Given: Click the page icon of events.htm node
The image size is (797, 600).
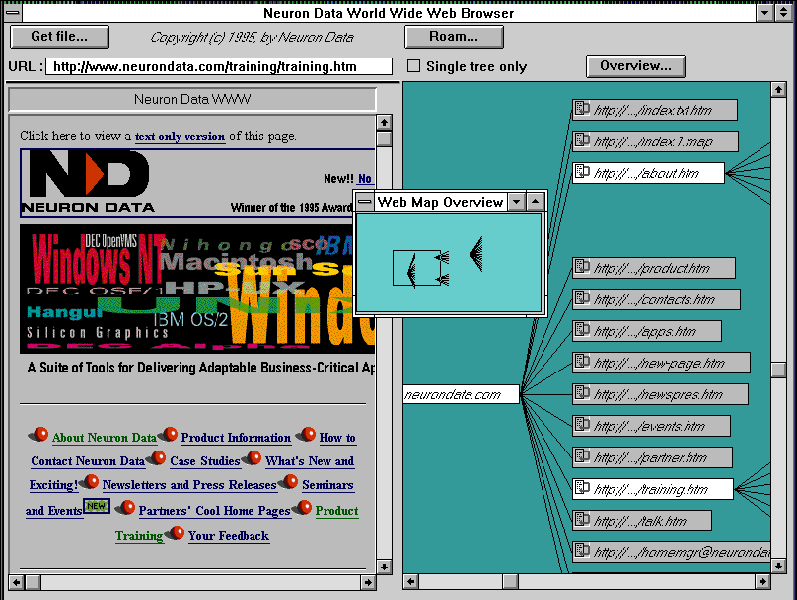Looking at the screenshot, I should pyautogui.click(x=582, y=425).
